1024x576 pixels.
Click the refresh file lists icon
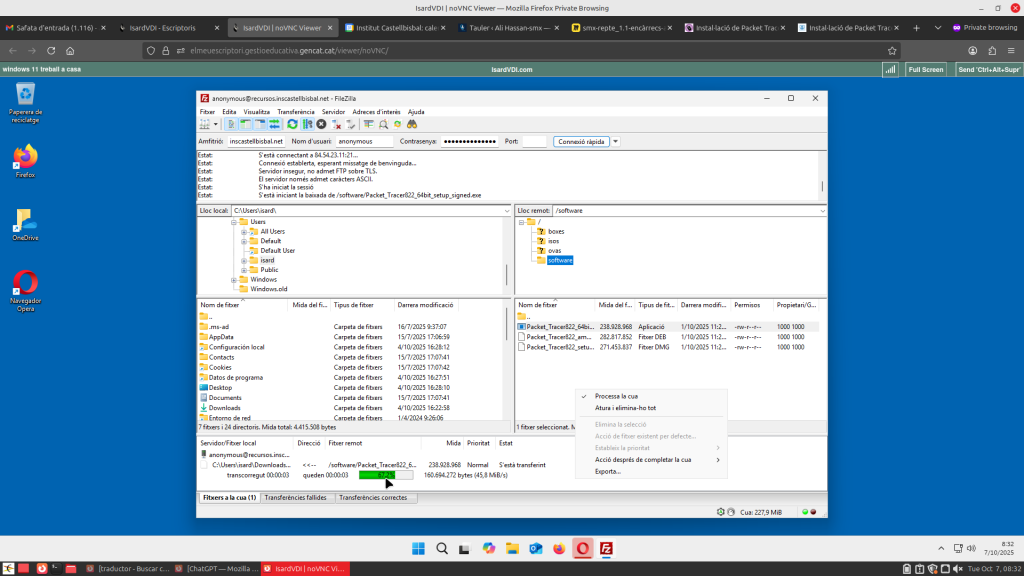coord(292,124)
